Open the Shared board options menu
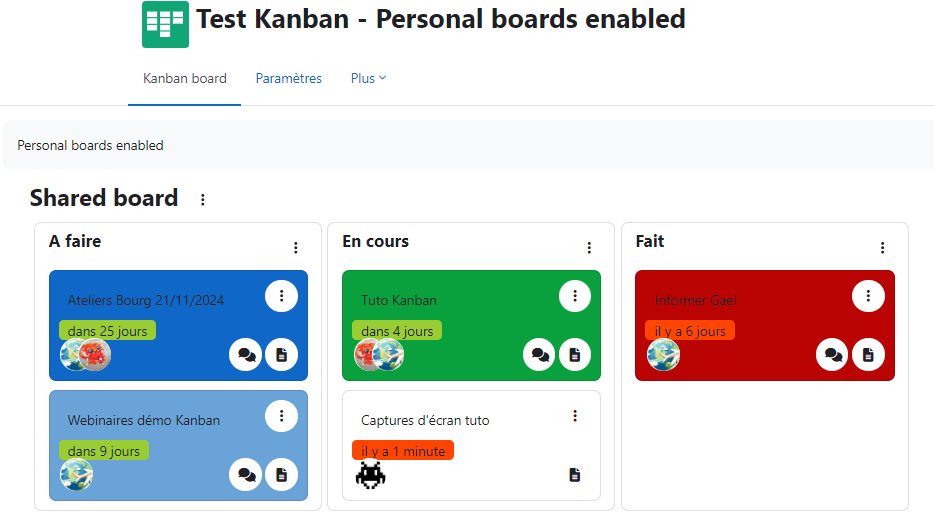This screenshot has width=934, height=519. [x=203, y=200]
